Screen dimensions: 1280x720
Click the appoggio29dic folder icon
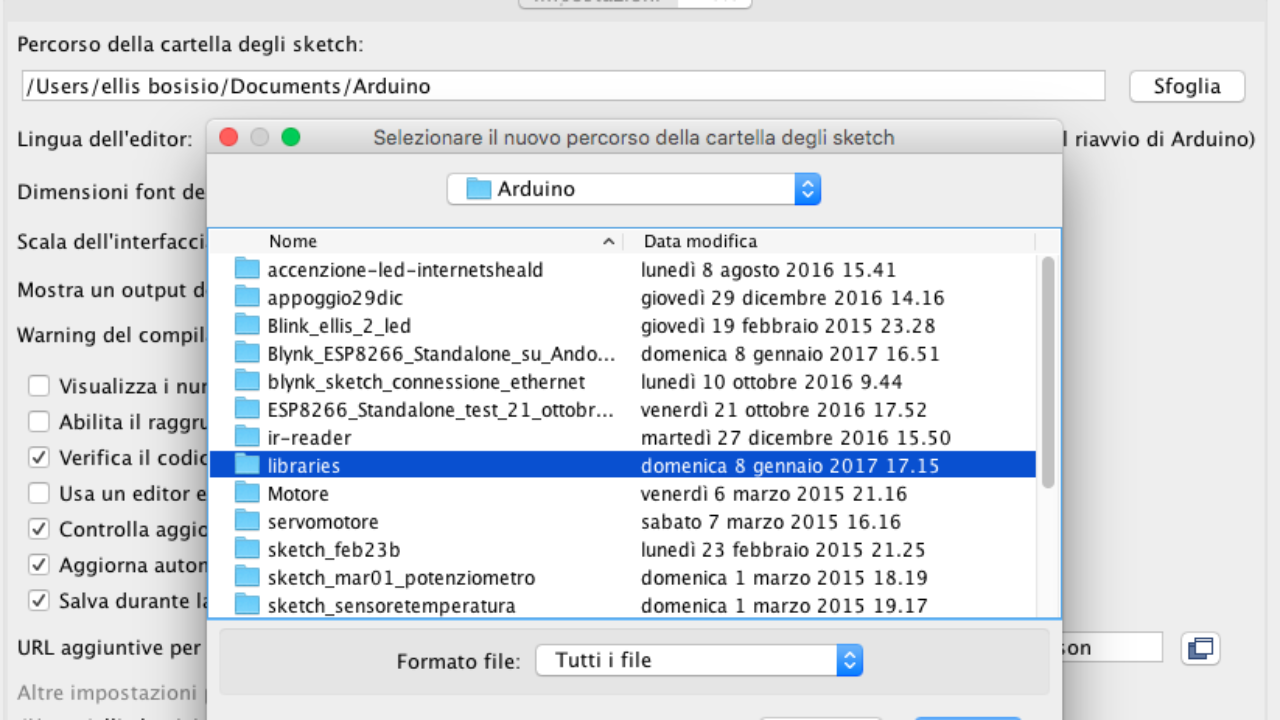(246, 298)
